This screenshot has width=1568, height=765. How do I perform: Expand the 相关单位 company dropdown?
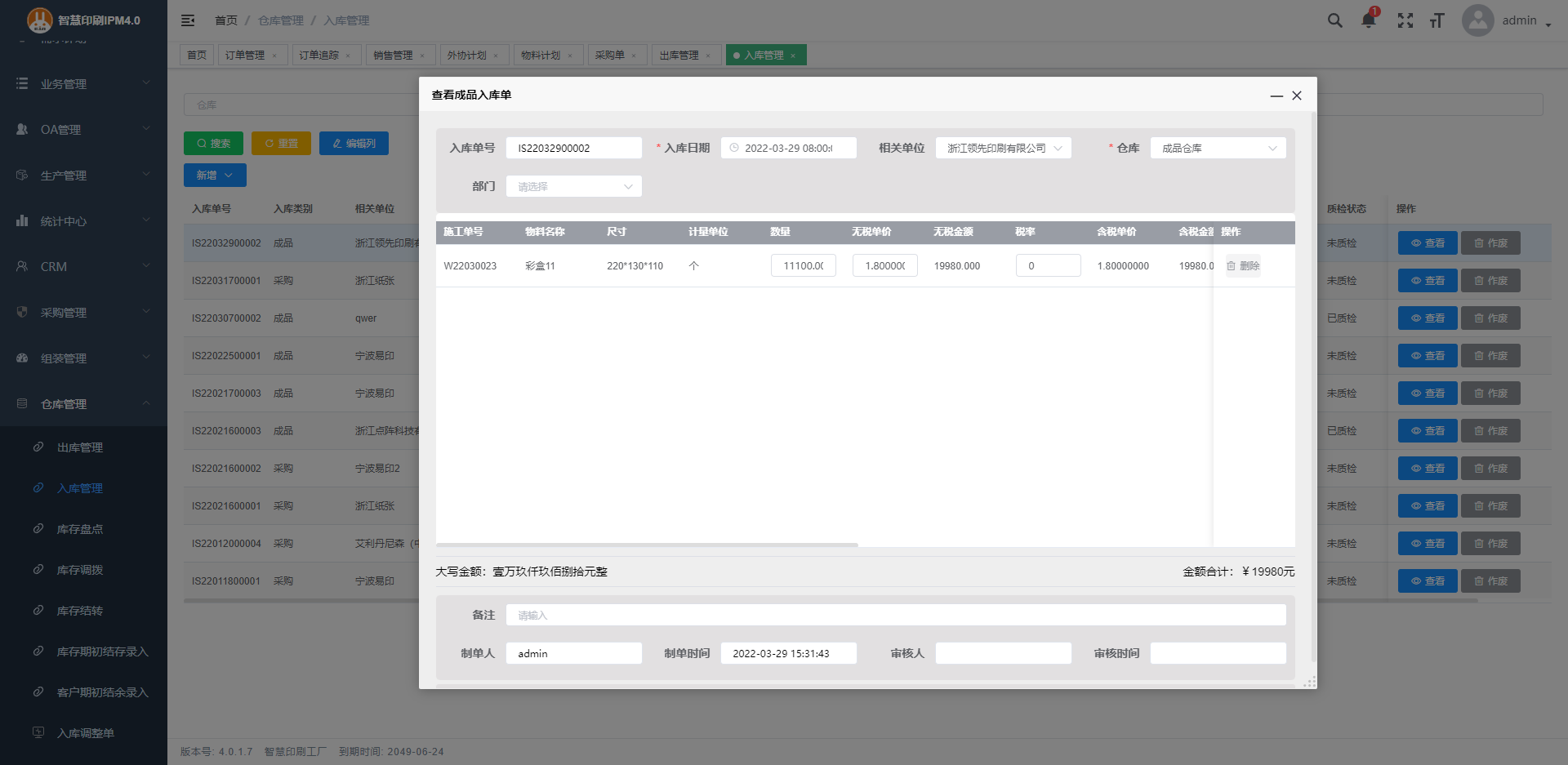point(1003,148)
